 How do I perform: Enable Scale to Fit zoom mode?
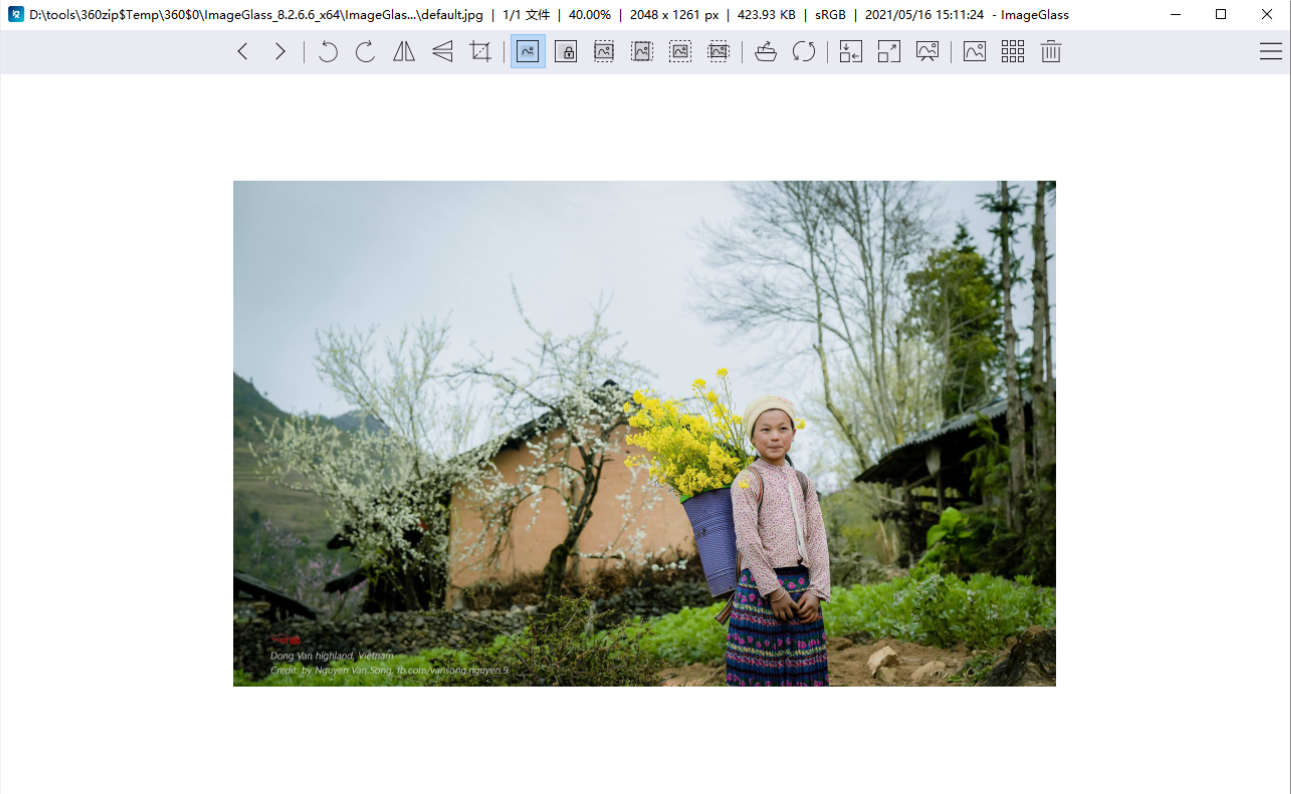(x=680, y=52)
